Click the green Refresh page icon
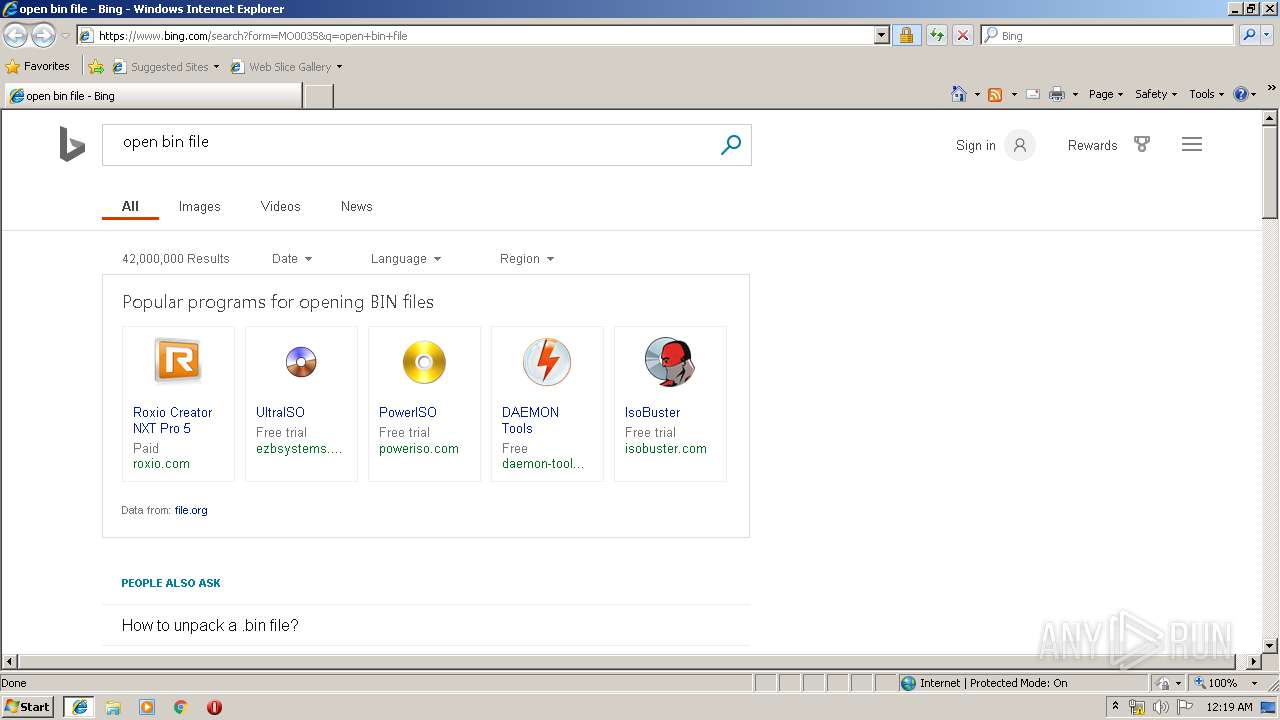Screen dimensions: 1280x720 point(936,35)
